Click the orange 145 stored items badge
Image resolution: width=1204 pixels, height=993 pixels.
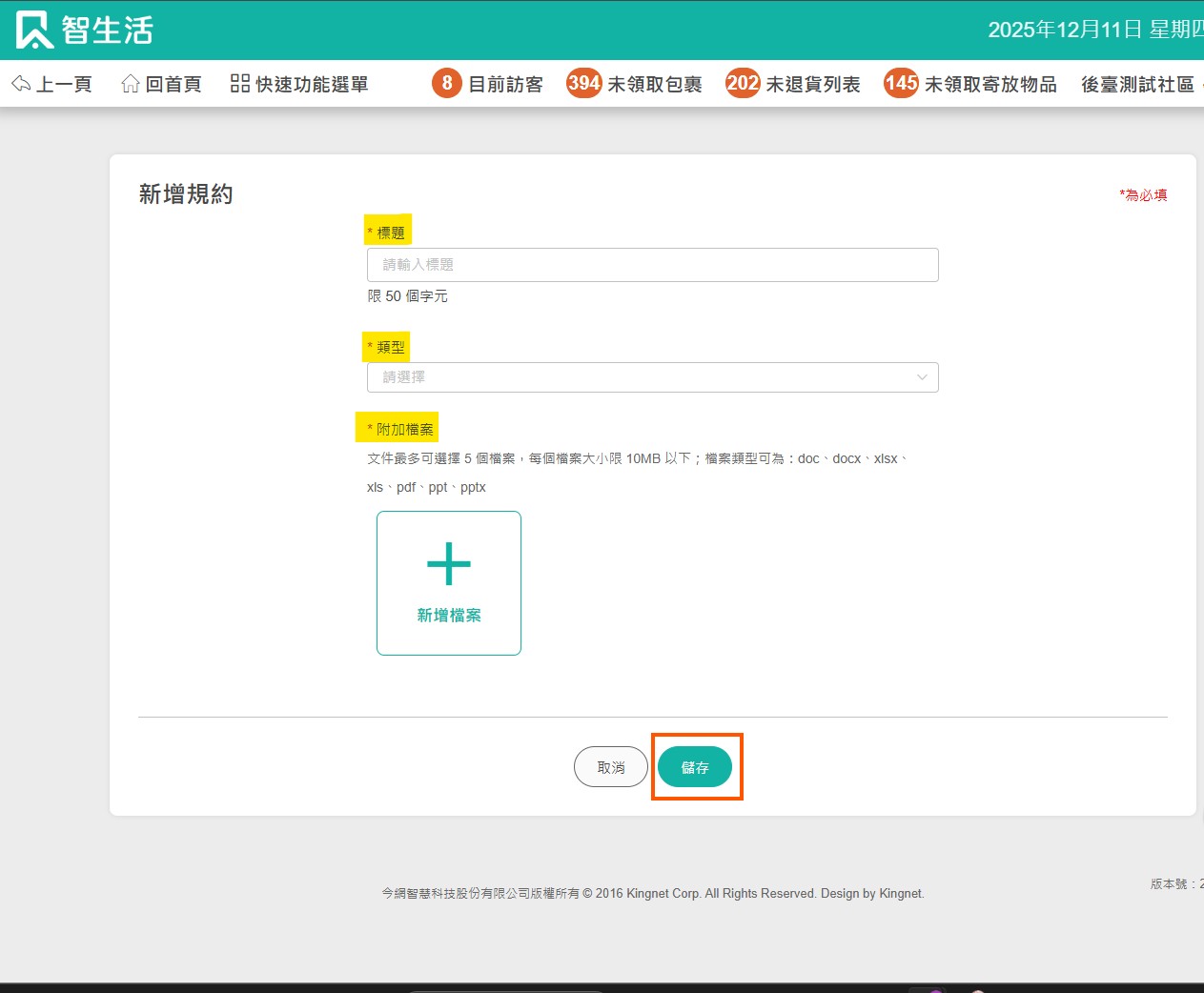point(900,84)
